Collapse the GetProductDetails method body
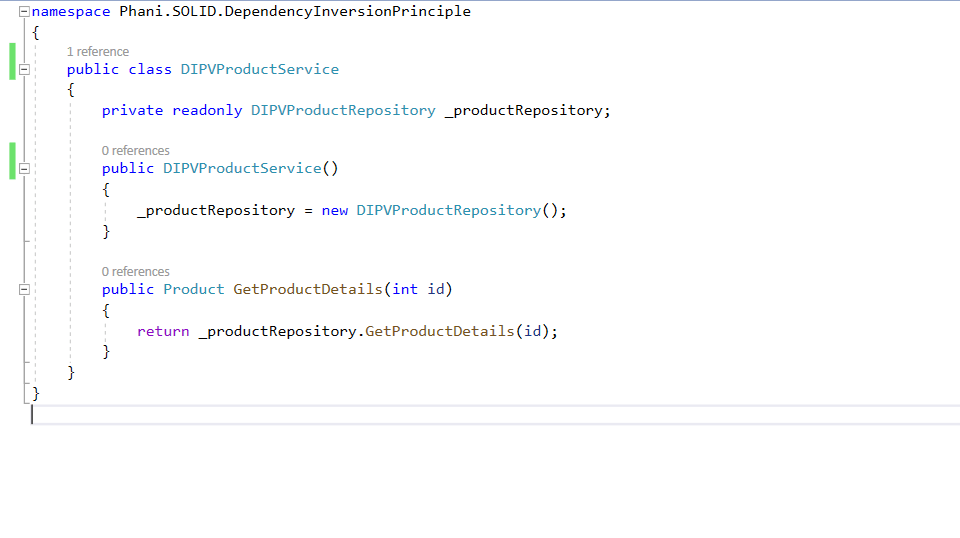The height and width of the screenshot is (538, 960). [x=24, y=290]
